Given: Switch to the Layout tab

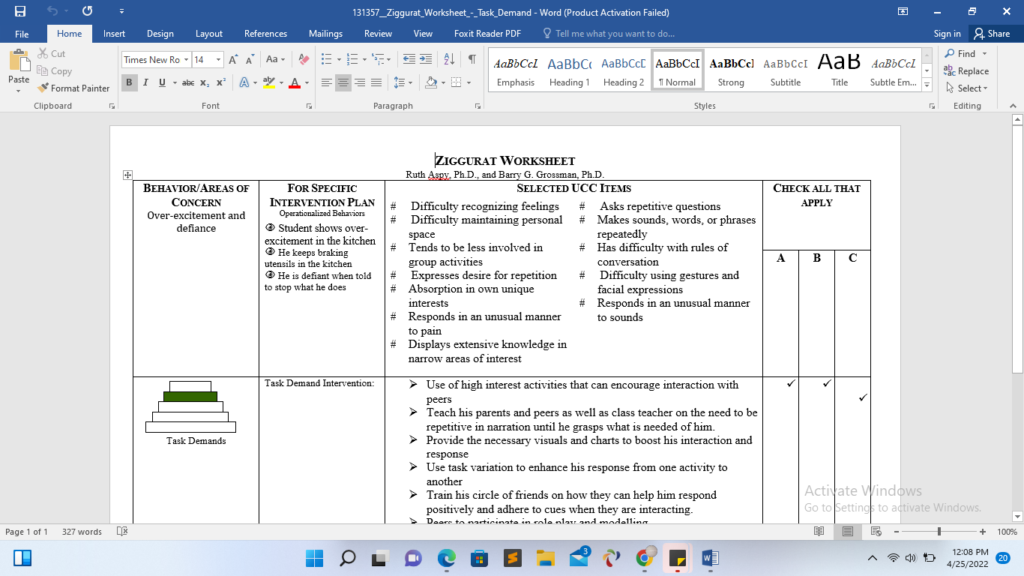Looking at the screenshot, I should click(209, 33).
